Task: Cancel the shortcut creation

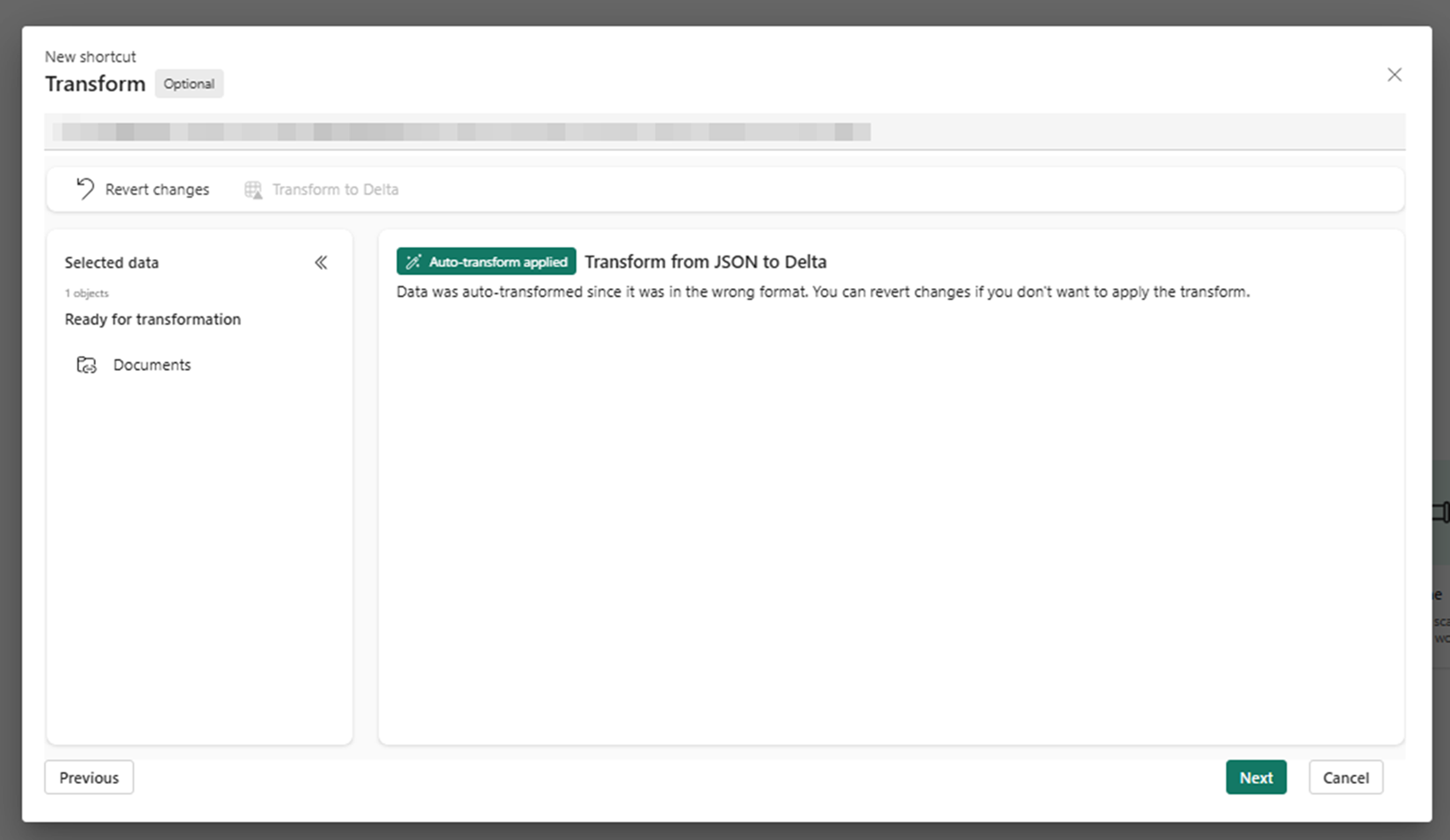Action: pos(1345,778)
